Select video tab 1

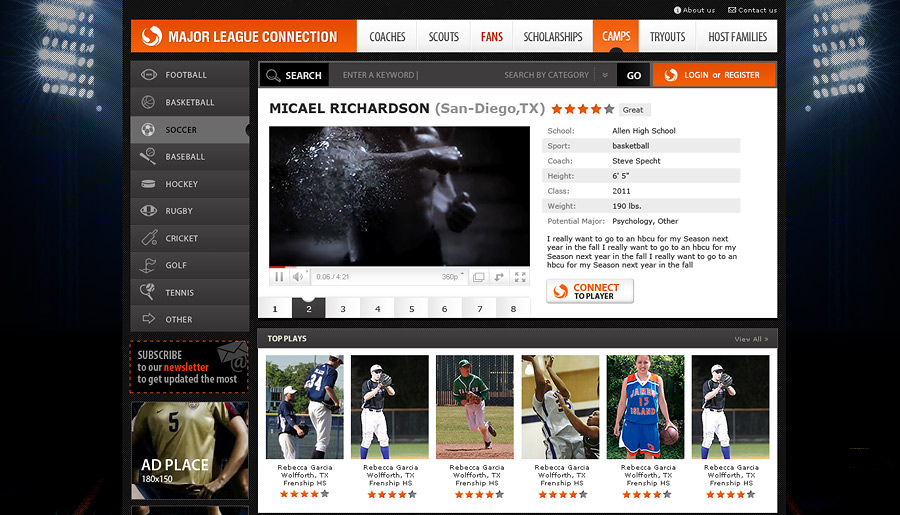(275, 309)
